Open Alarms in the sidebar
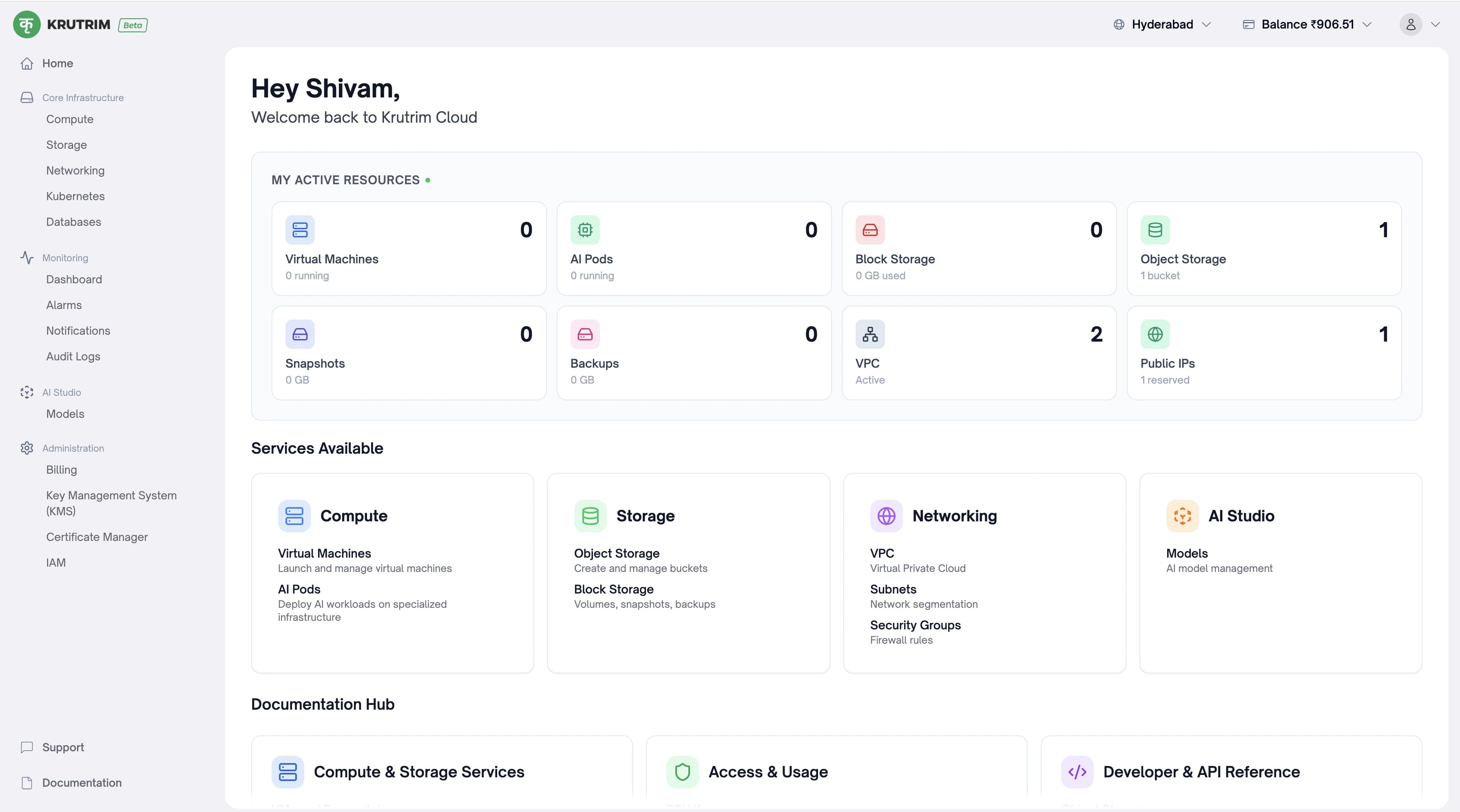Screen dimensions: 1460x812 click(x=64, y=305)
